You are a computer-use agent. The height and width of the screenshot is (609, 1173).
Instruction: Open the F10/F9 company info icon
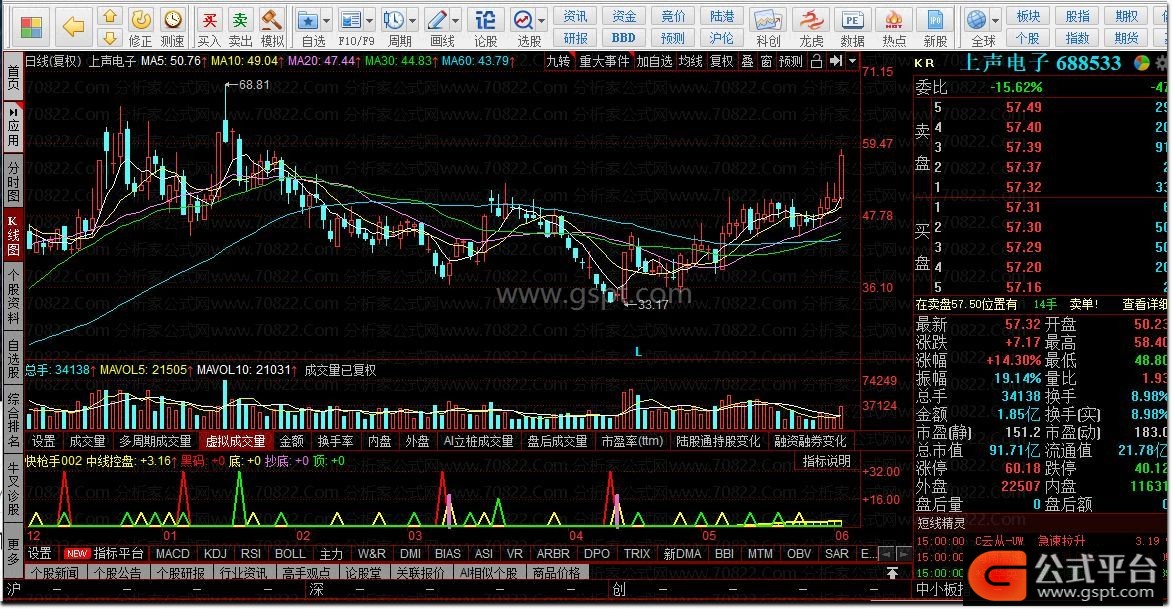point(350,20)
